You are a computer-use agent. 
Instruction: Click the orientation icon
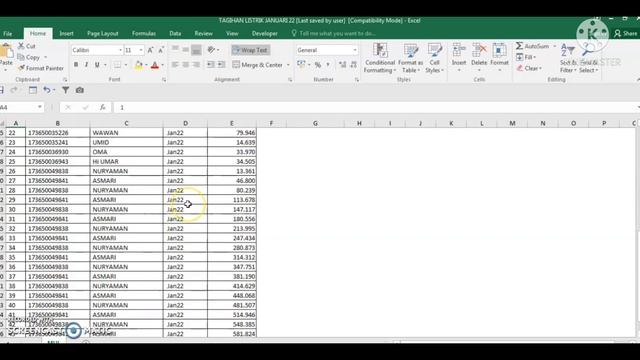tap(211, 50)
